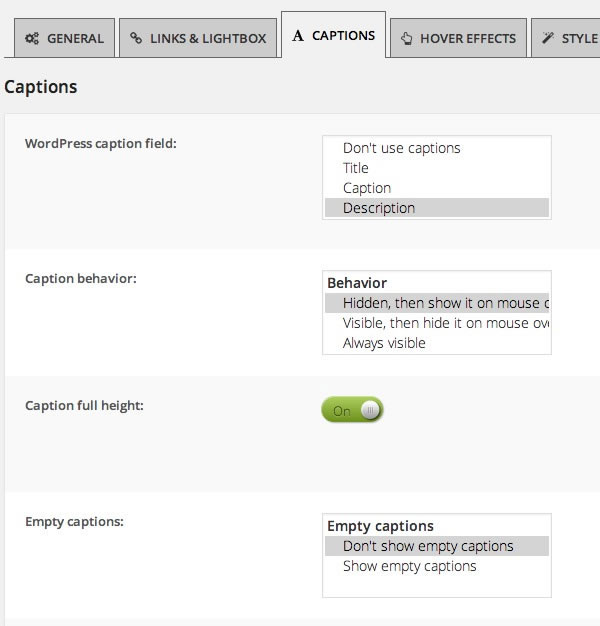Click the letter A icon on Captions tab
600x626 pixels.
tap(297, 36)
